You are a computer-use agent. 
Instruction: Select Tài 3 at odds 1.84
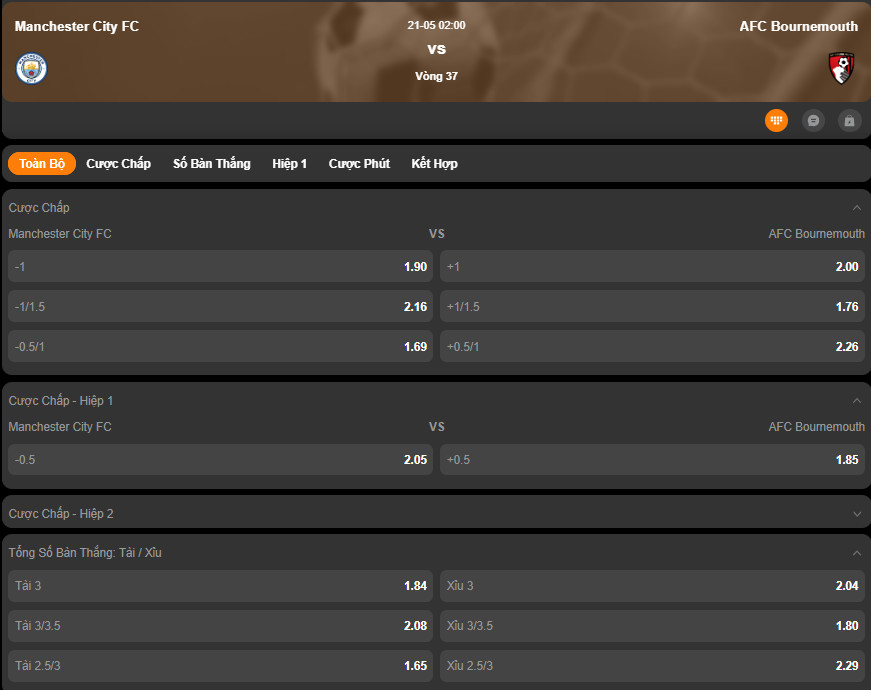pos(220,586)
